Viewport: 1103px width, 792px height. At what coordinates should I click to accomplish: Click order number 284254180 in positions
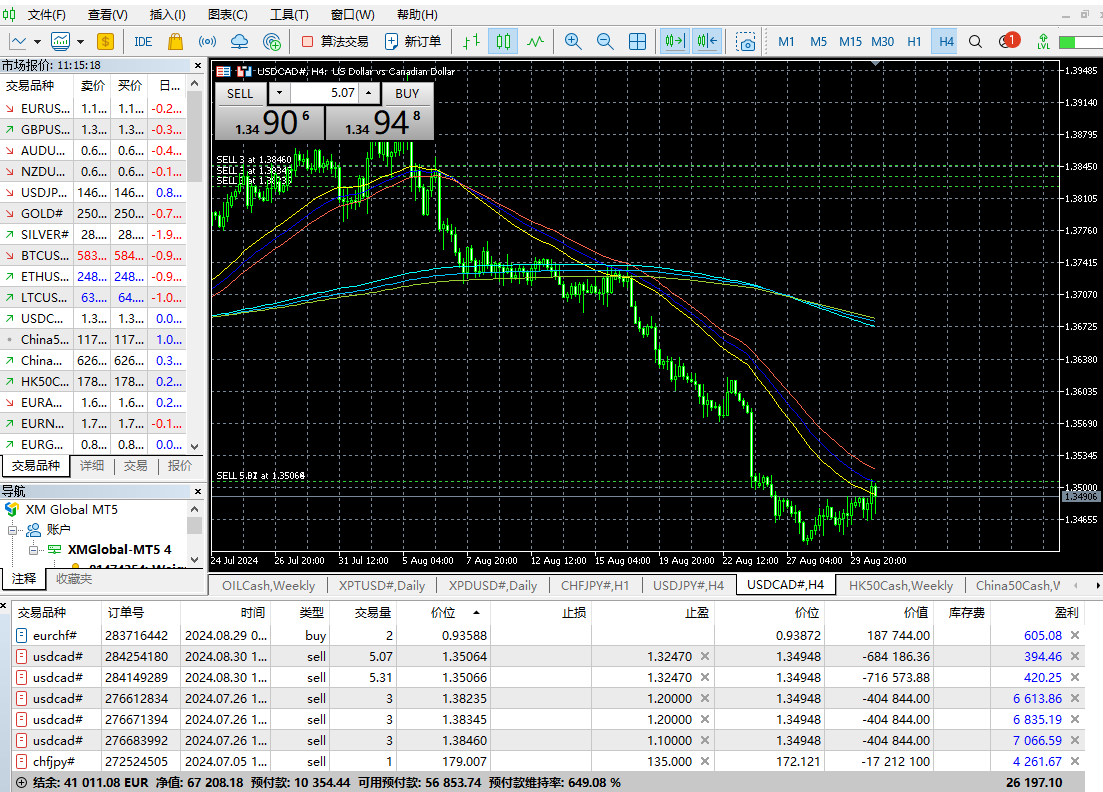click(x=136, y=656)
